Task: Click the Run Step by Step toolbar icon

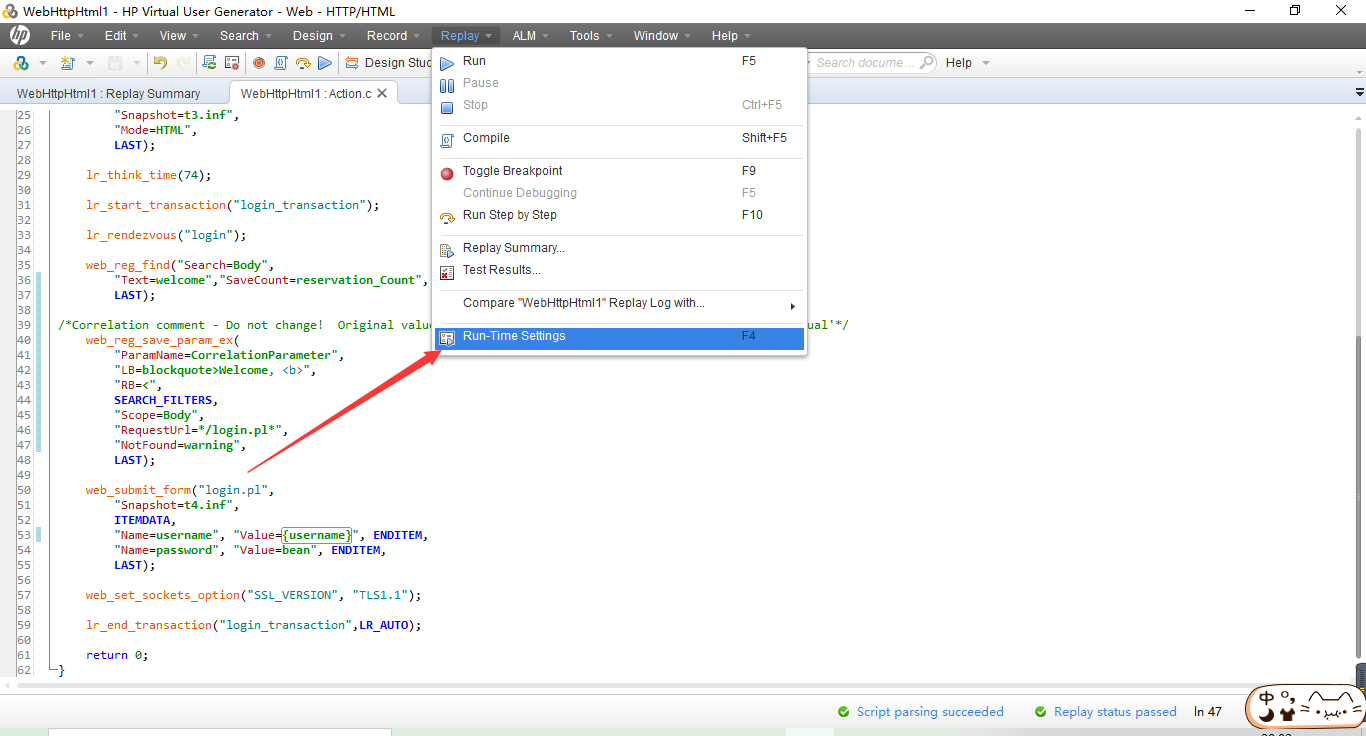Action: pos(303,63)
